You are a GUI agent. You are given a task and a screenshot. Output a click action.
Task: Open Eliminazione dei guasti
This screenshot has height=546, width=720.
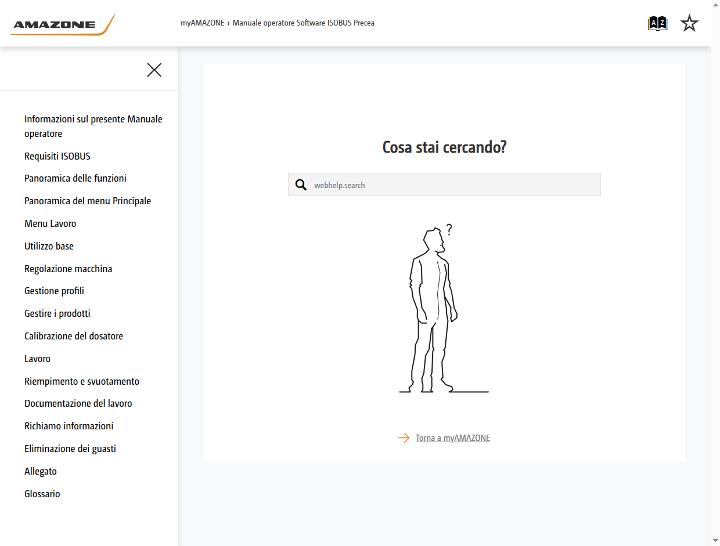70,449
